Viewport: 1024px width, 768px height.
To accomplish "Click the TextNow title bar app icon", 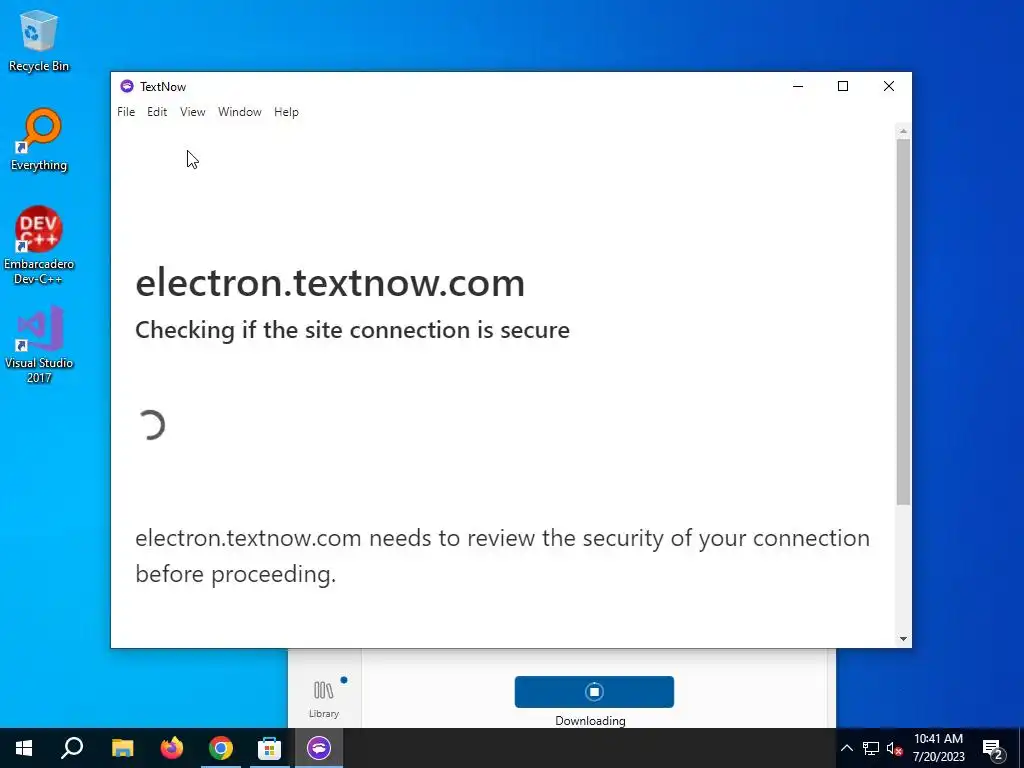I will click(x=127, y=86).
